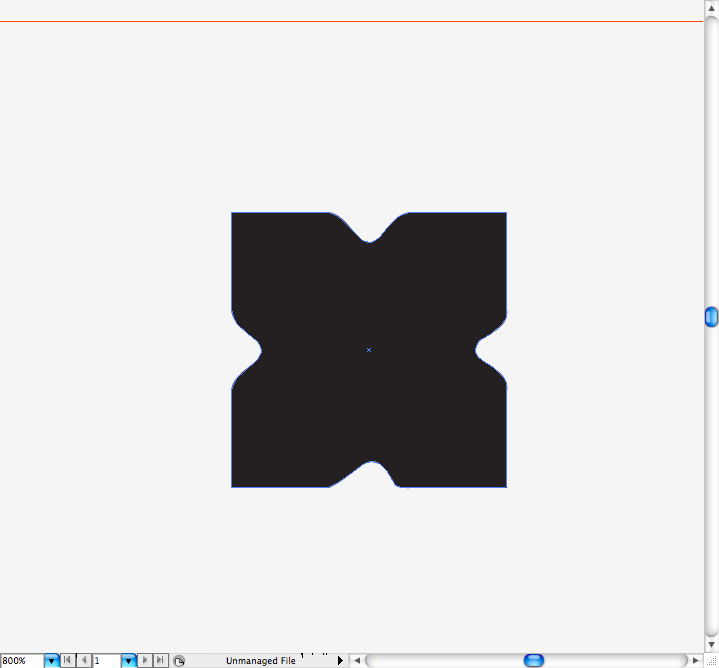Go to the previous artboard
719x668 pixels.
[84, 660]
